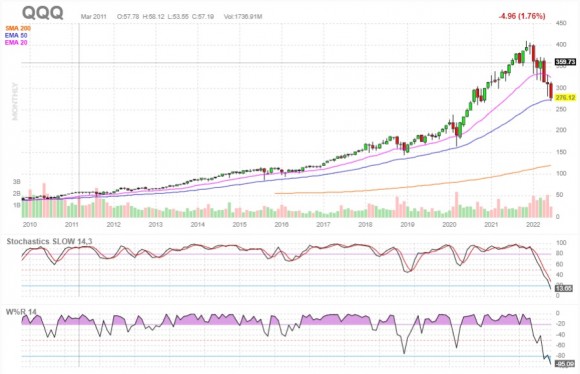
Task: Click the 2020 year axis label
Action: (x=449, y=225)
